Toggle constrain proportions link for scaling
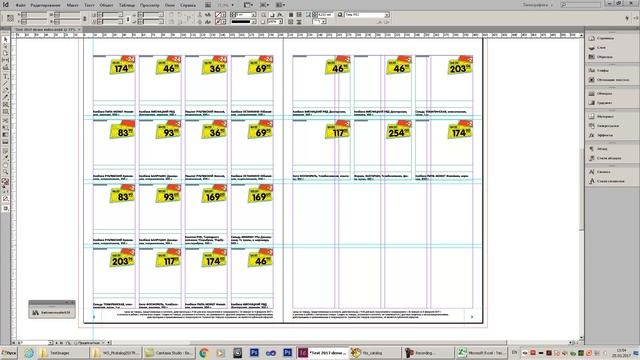This screenshot has width=640, height=360. click(128, 18)
